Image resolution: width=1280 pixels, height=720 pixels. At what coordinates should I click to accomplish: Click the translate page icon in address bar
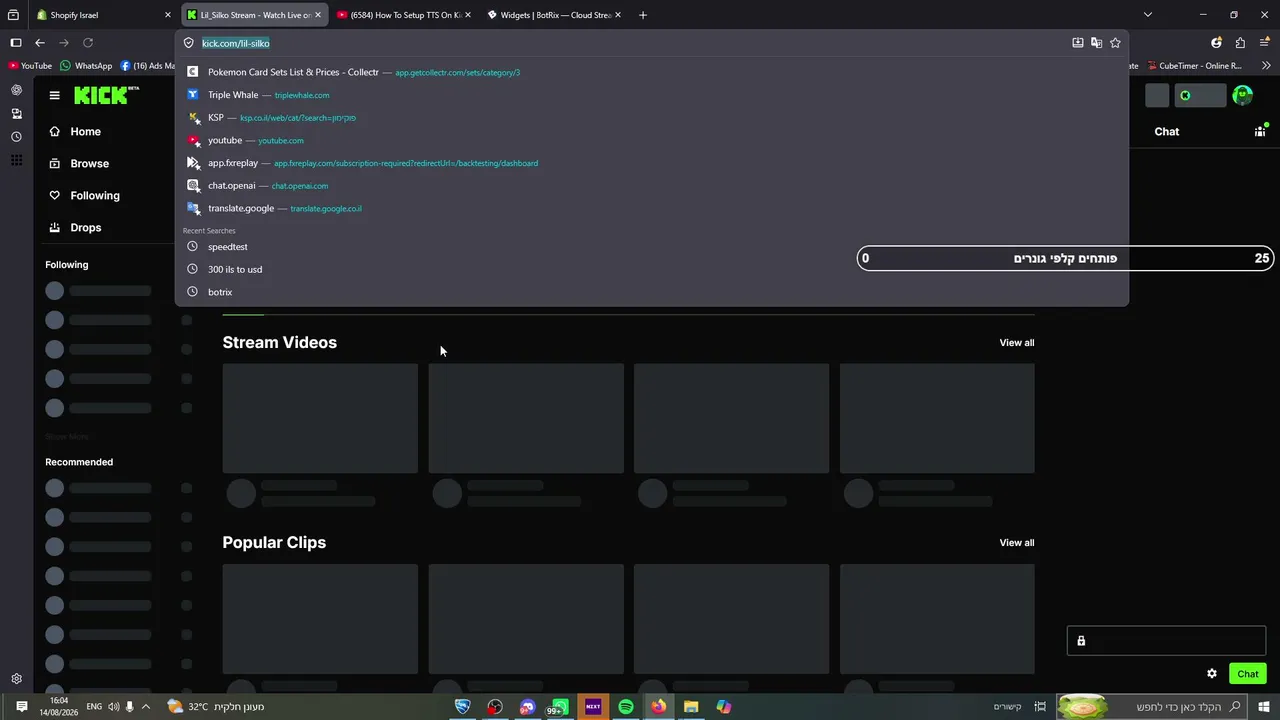1096,43
